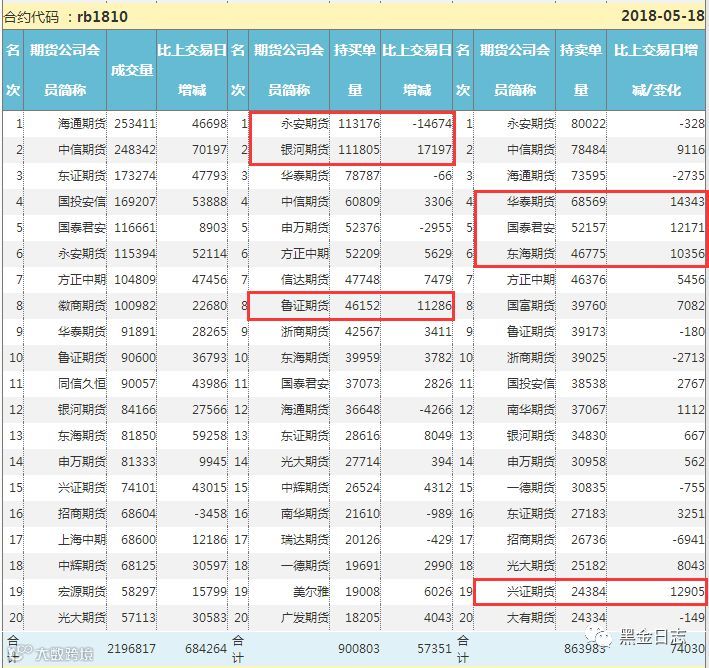Image resolution: width=709 pixels, height=668 pixels.
Task: Click 光大期货 short change 8043
Action: click(x=690, y=566)
